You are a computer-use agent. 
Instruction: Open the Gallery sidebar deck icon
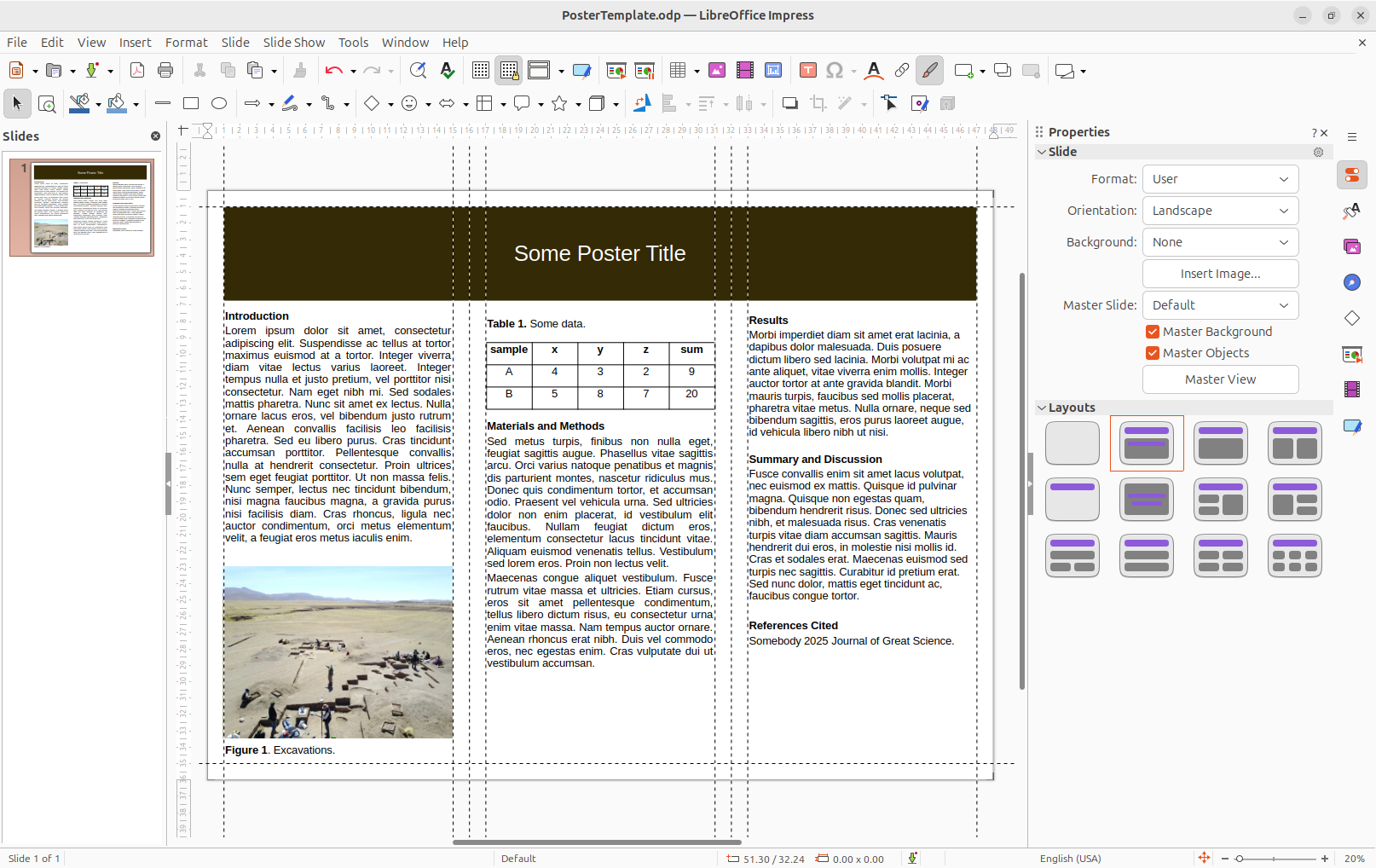(1352, 246)
